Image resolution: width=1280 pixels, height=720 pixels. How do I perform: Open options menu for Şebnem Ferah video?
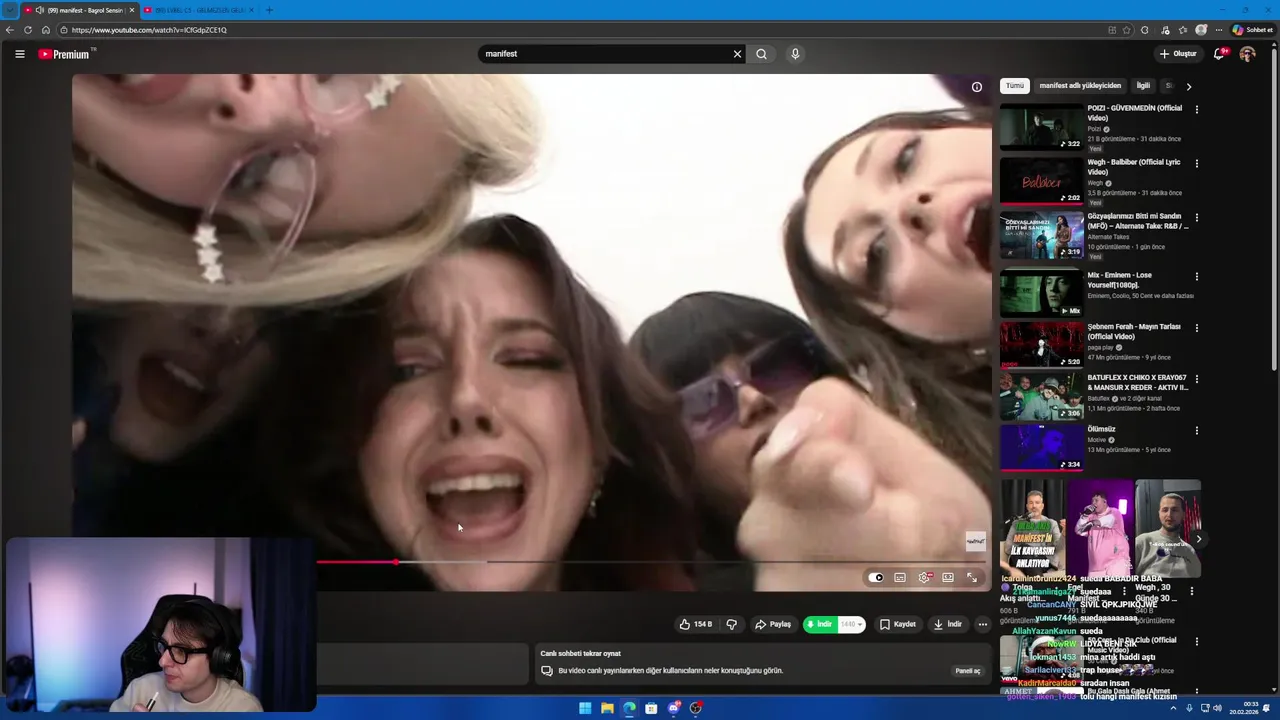[1197, 329]
